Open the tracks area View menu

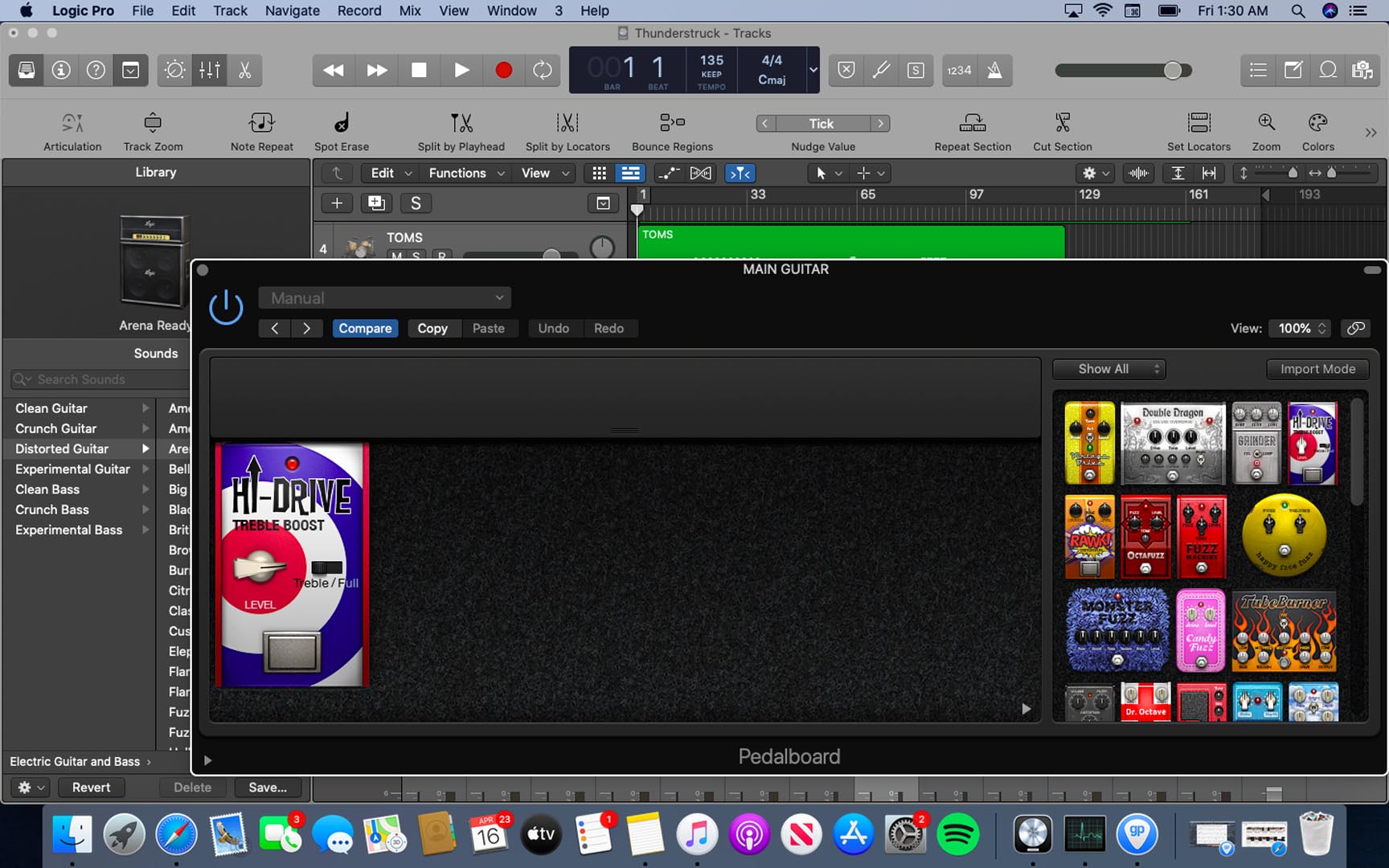tap(545, 173)
